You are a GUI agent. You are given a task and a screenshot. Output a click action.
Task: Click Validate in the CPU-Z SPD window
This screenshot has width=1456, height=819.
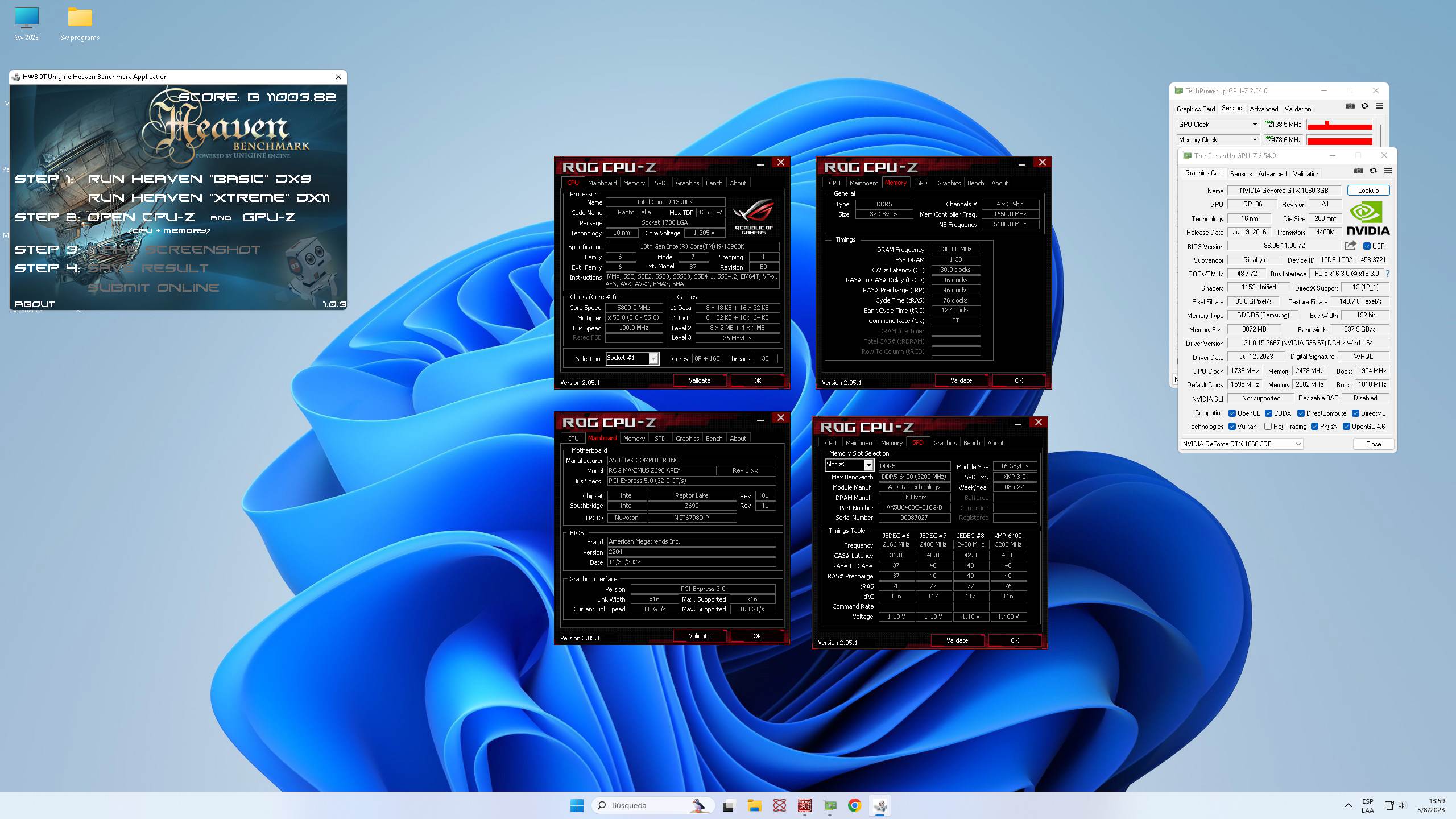pyautogui.click(x=957, y=640)
